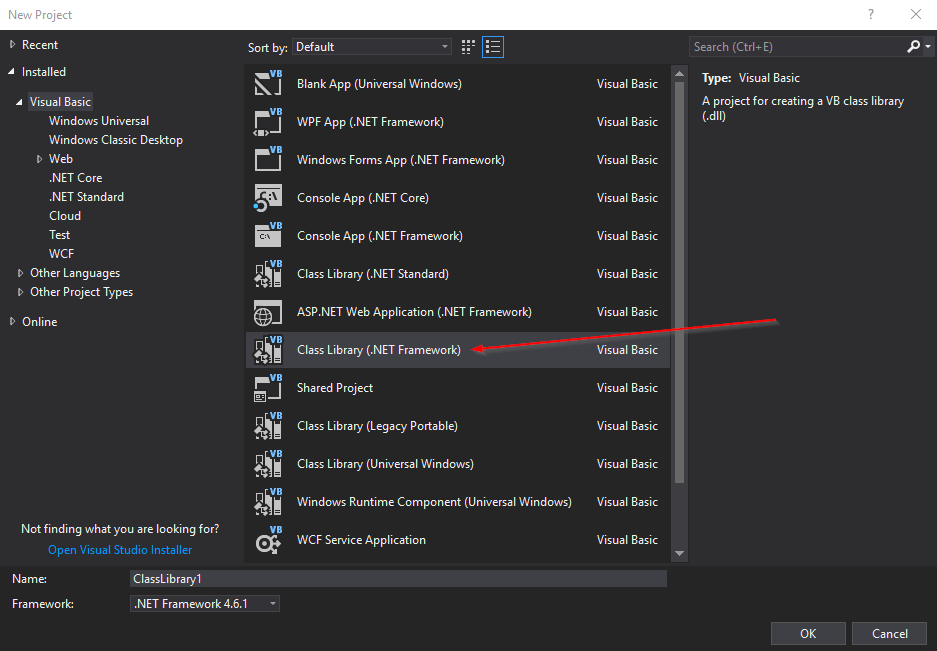The width and height of the screenshot is (937, 651).
Task: Select the WCF Service Application gear icon
Action: [268, 540]
